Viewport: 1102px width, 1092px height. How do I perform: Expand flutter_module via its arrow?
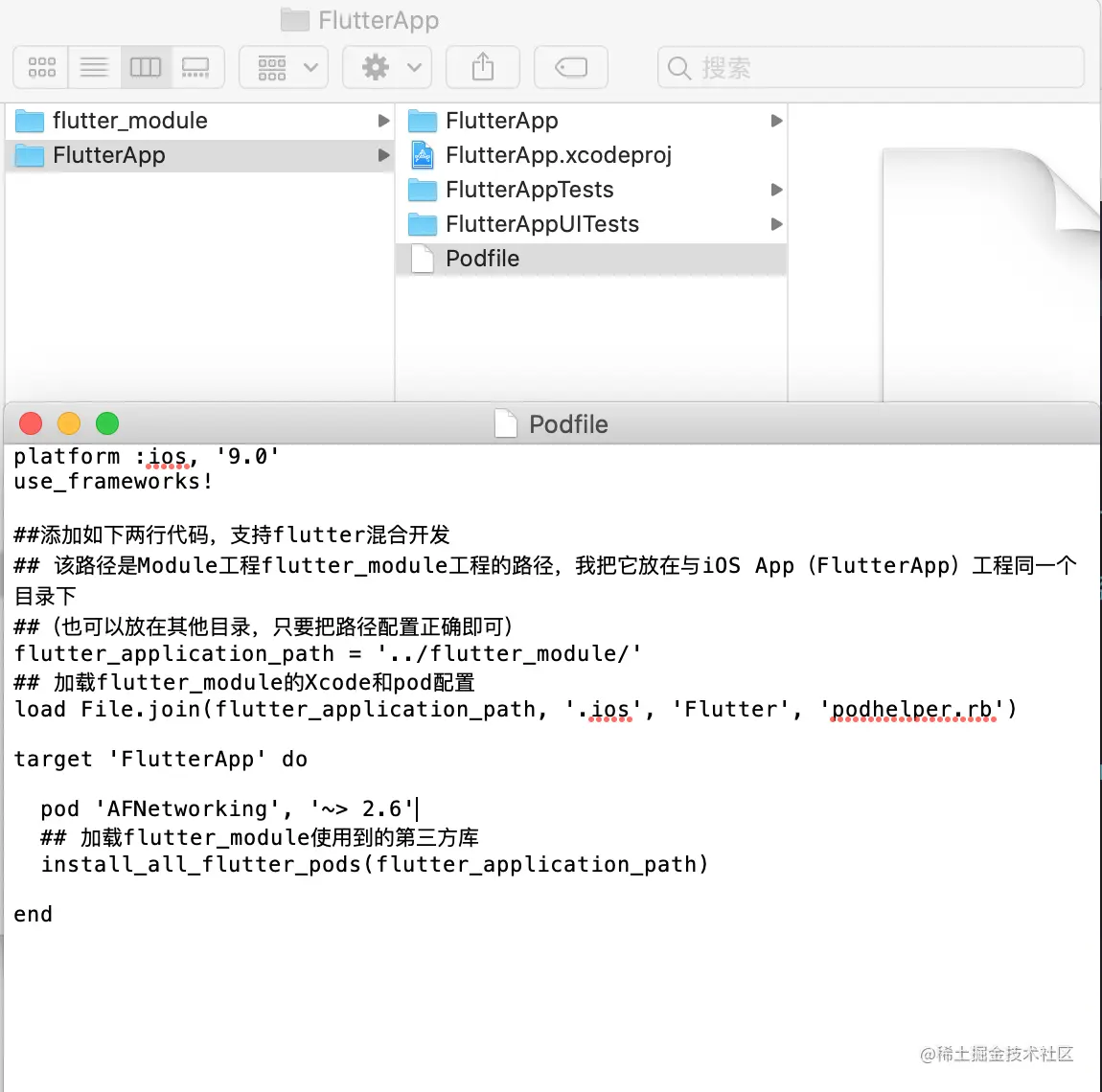coord(383,121)
